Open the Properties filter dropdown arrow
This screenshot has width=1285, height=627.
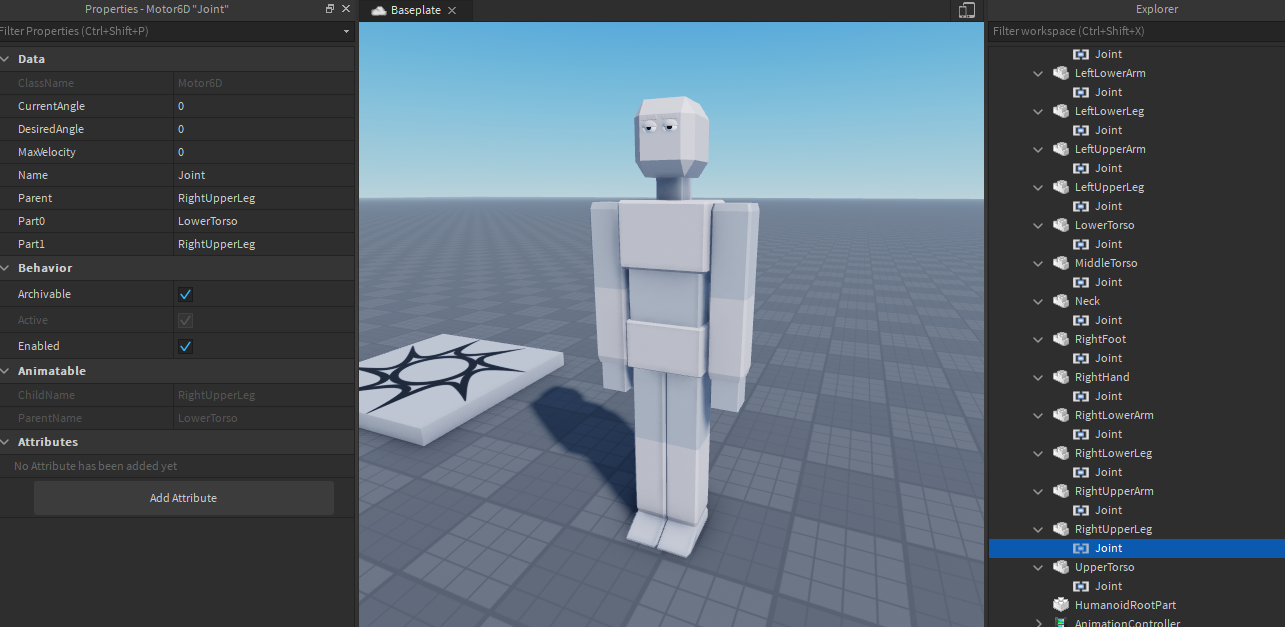(x=346, y=32)
